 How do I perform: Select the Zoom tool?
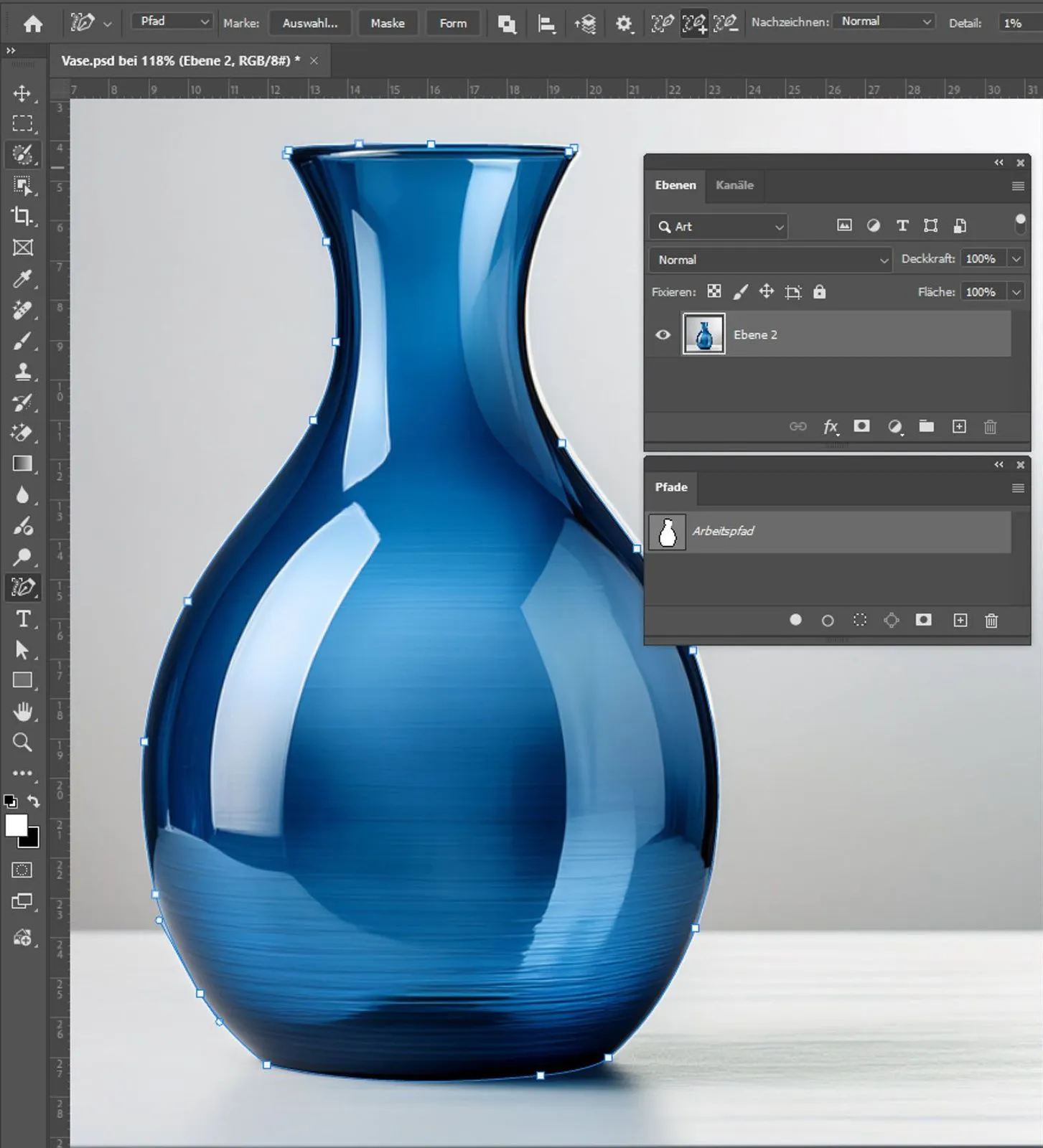(x=22, y=743)
